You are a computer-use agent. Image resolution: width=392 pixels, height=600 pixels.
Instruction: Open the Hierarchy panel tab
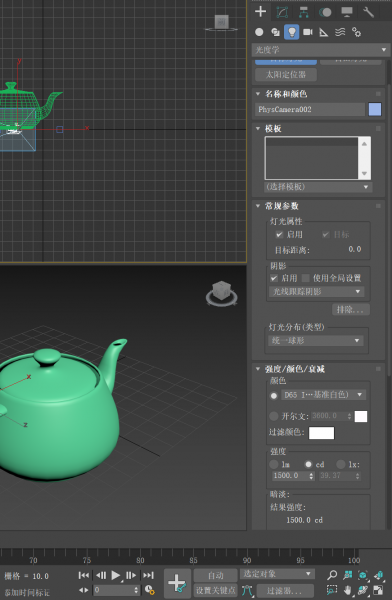pyautogui.click(x=304, y=12)
